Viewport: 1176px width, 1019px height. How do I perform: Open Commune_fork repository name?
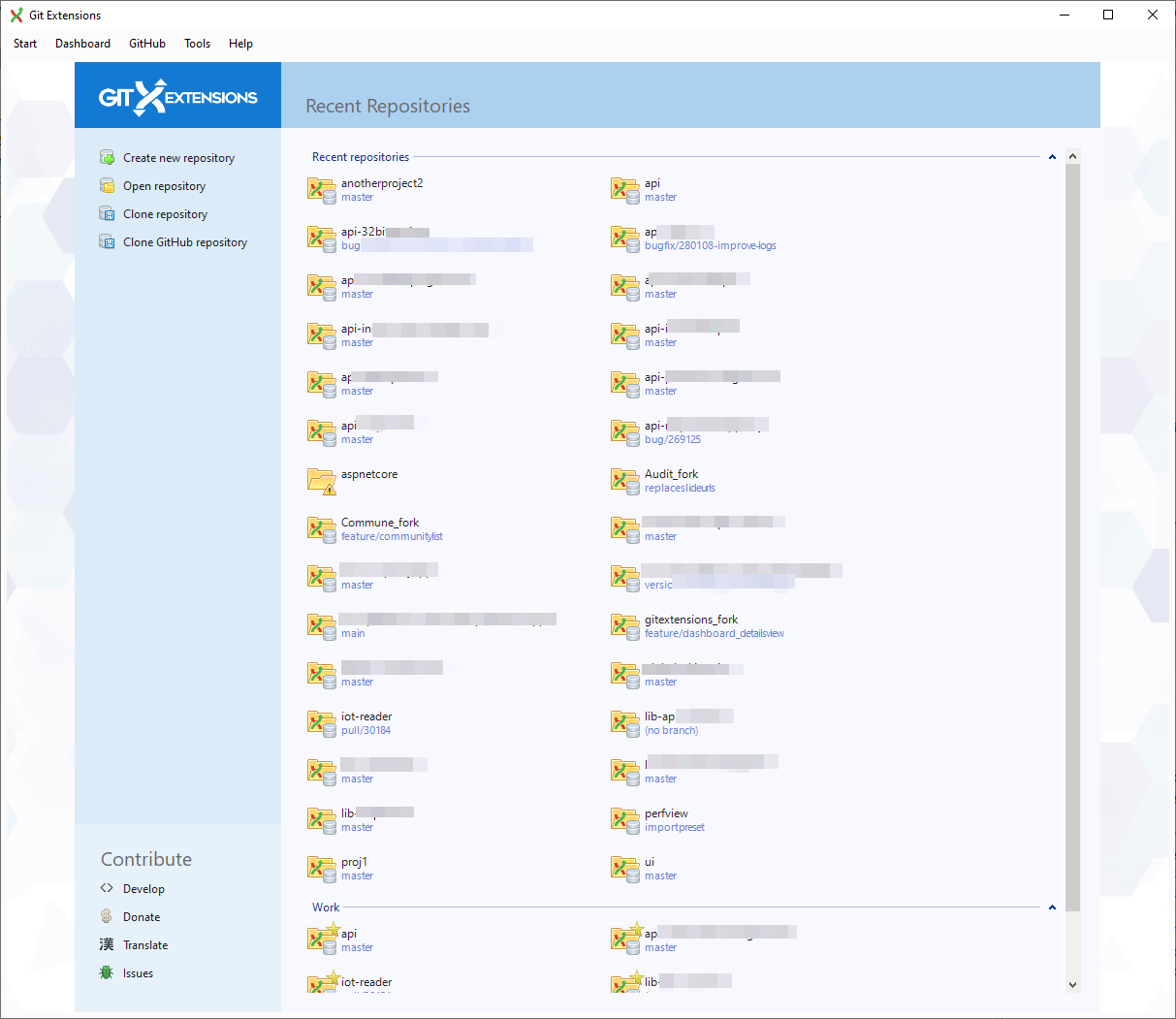click(x=380, y=523)
